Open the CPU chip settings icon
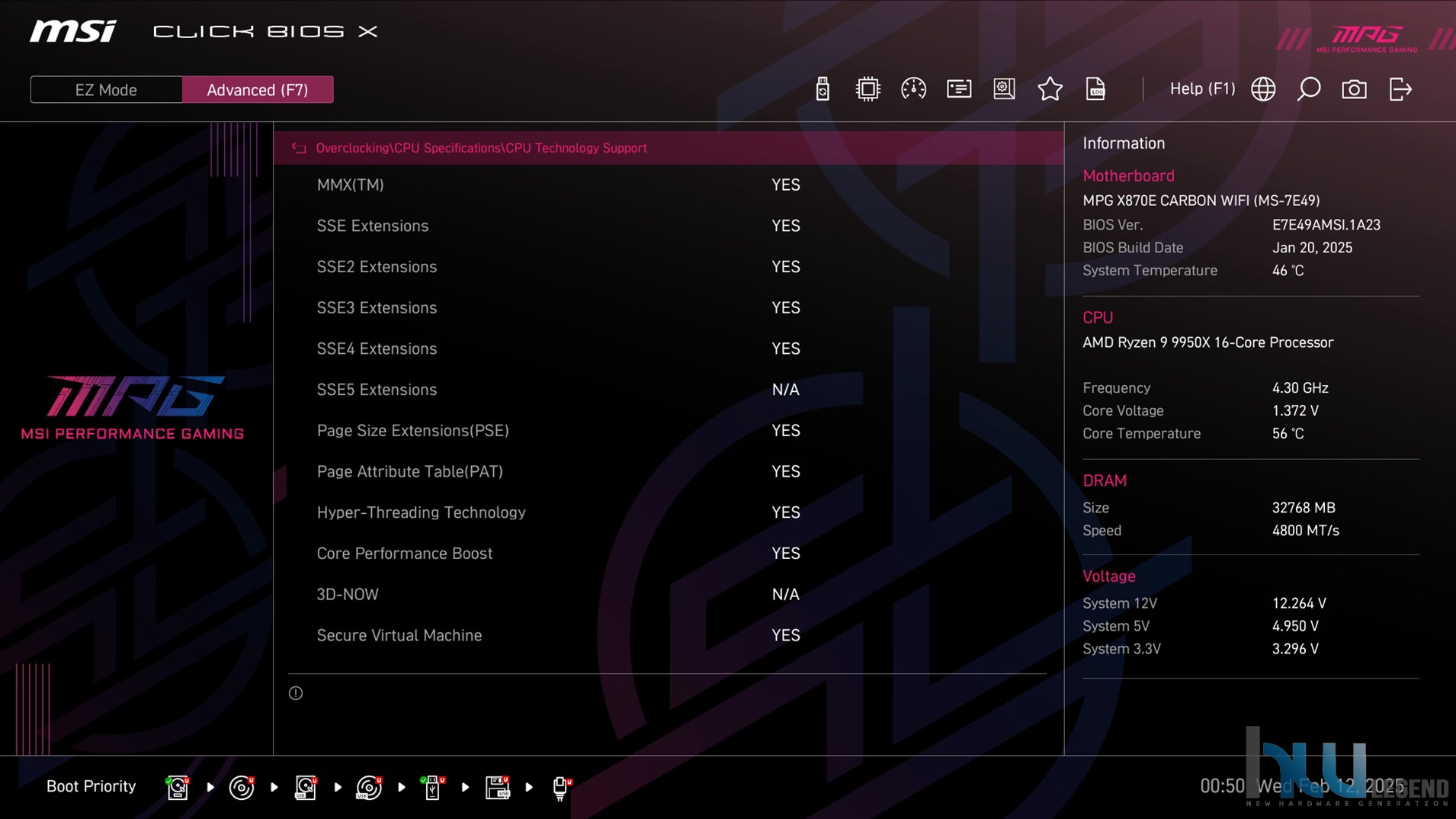 [868, 89]
